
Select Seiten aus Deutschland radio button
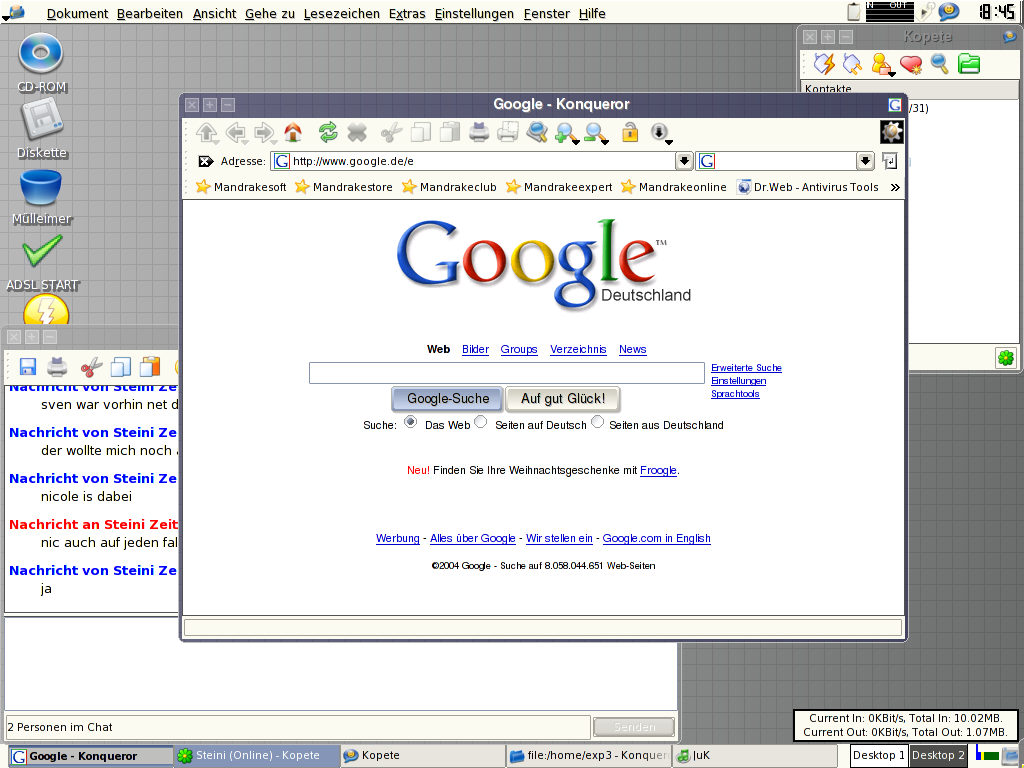point(597,422)
